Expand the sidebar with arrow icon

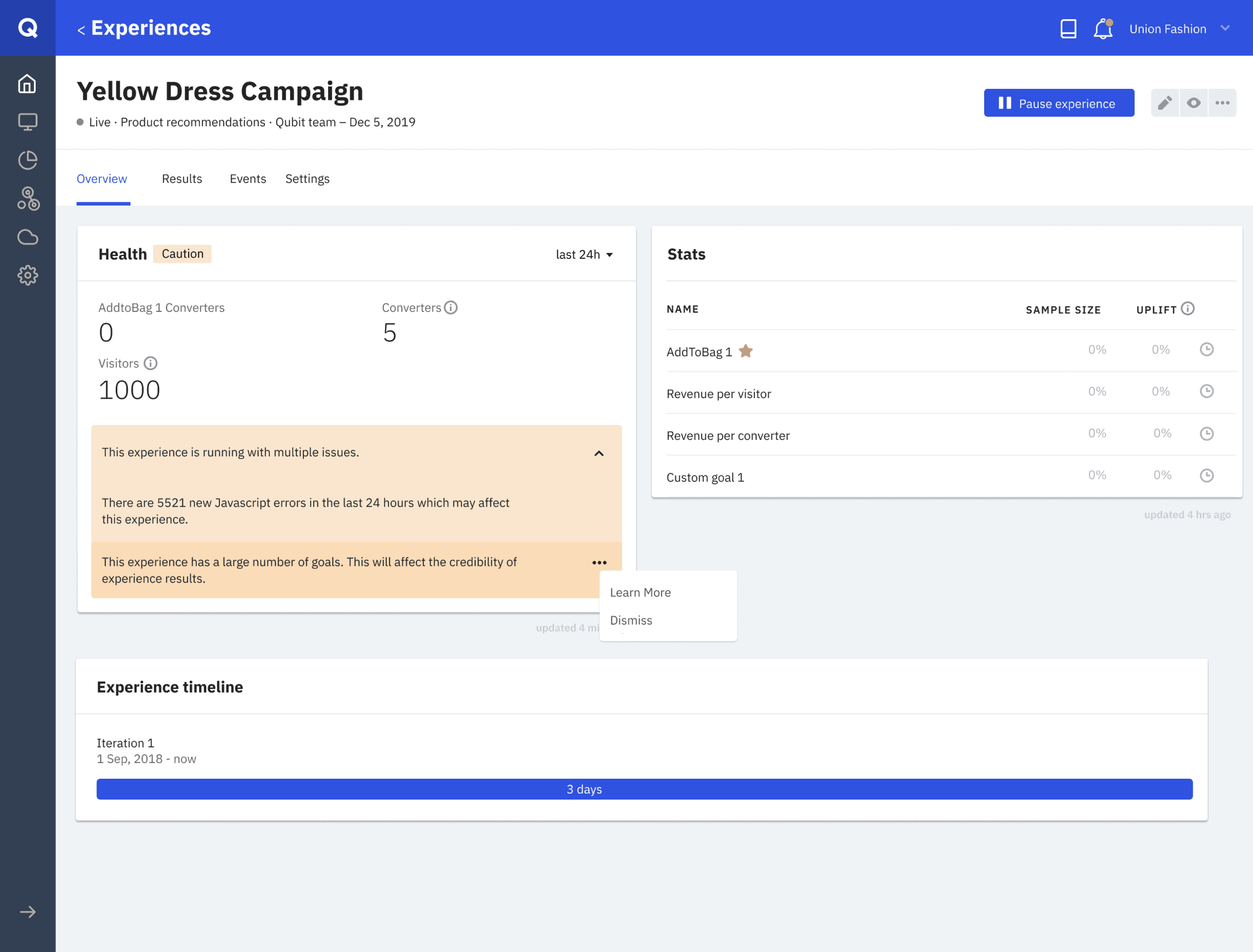pos(27,912)
